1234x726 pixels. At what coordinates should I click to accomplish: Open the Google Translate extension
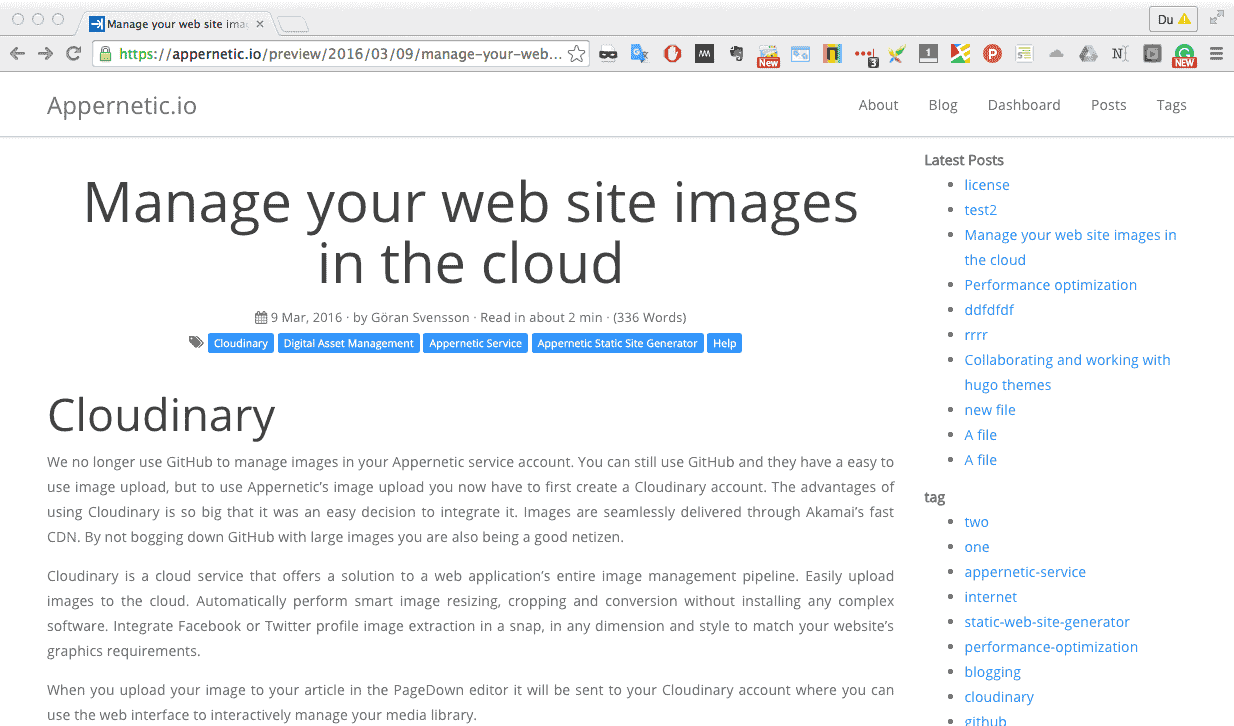point(640,54)
